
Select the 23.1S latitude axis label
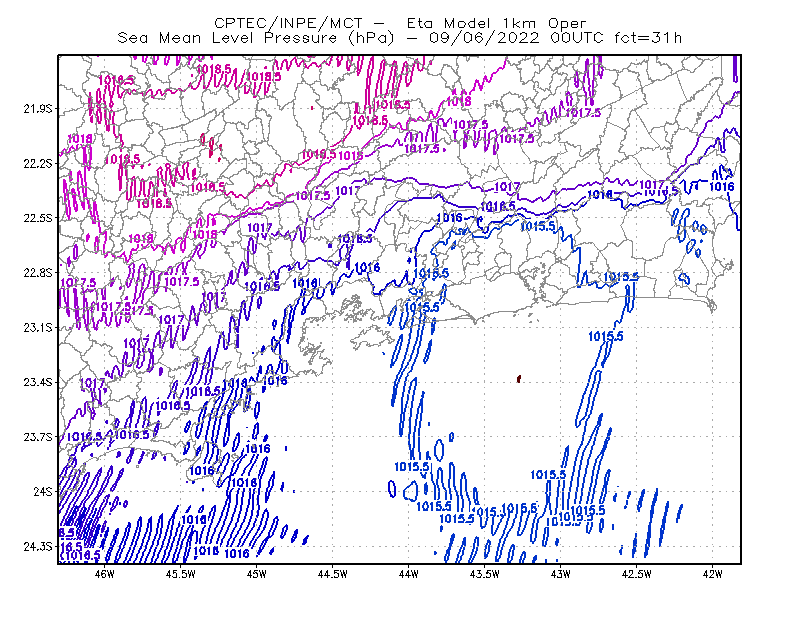pos(38,327)
